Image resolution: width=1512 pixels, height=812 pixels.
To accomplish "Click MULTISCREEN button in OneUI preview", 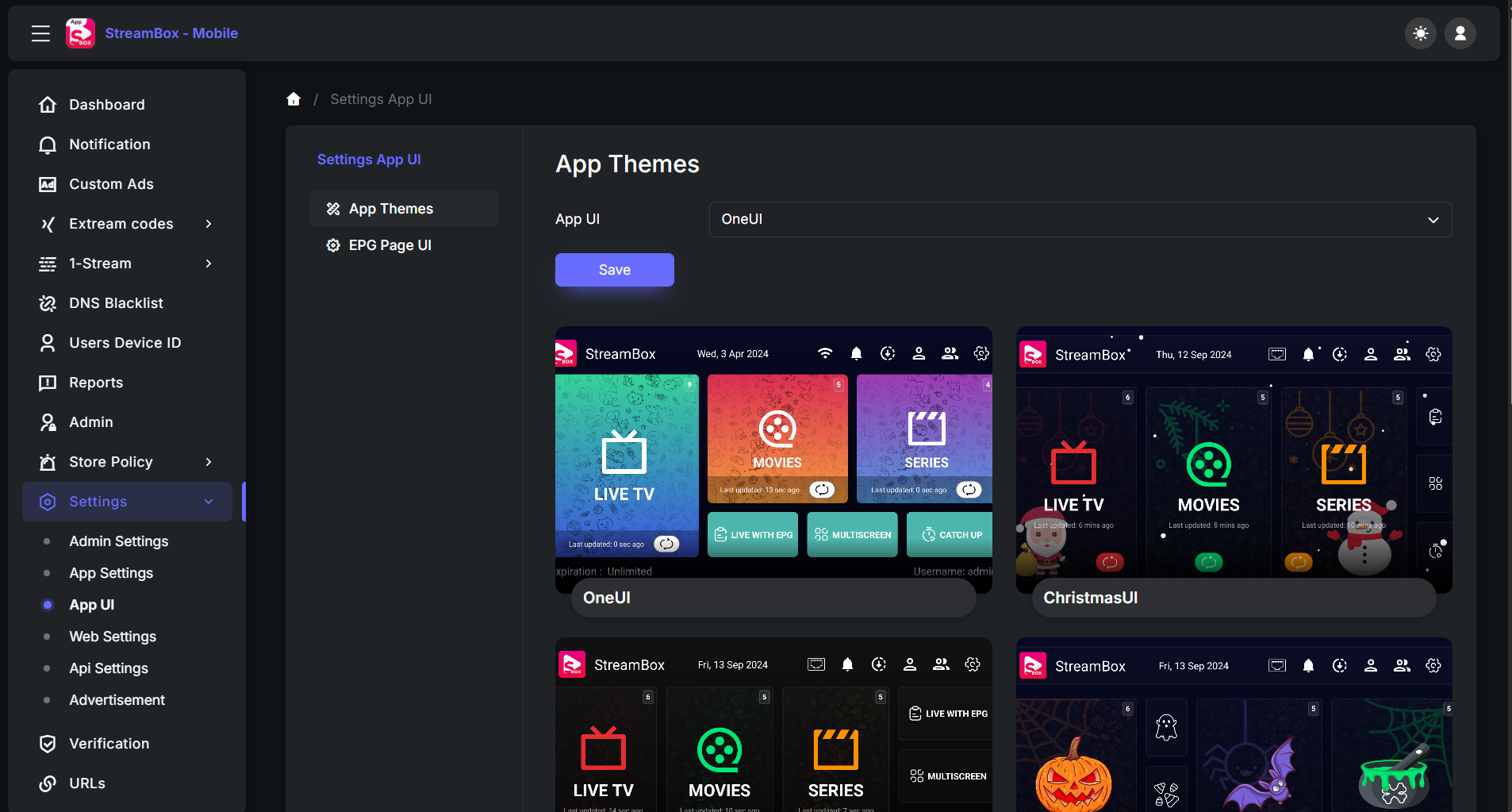I will pos(853,535).
